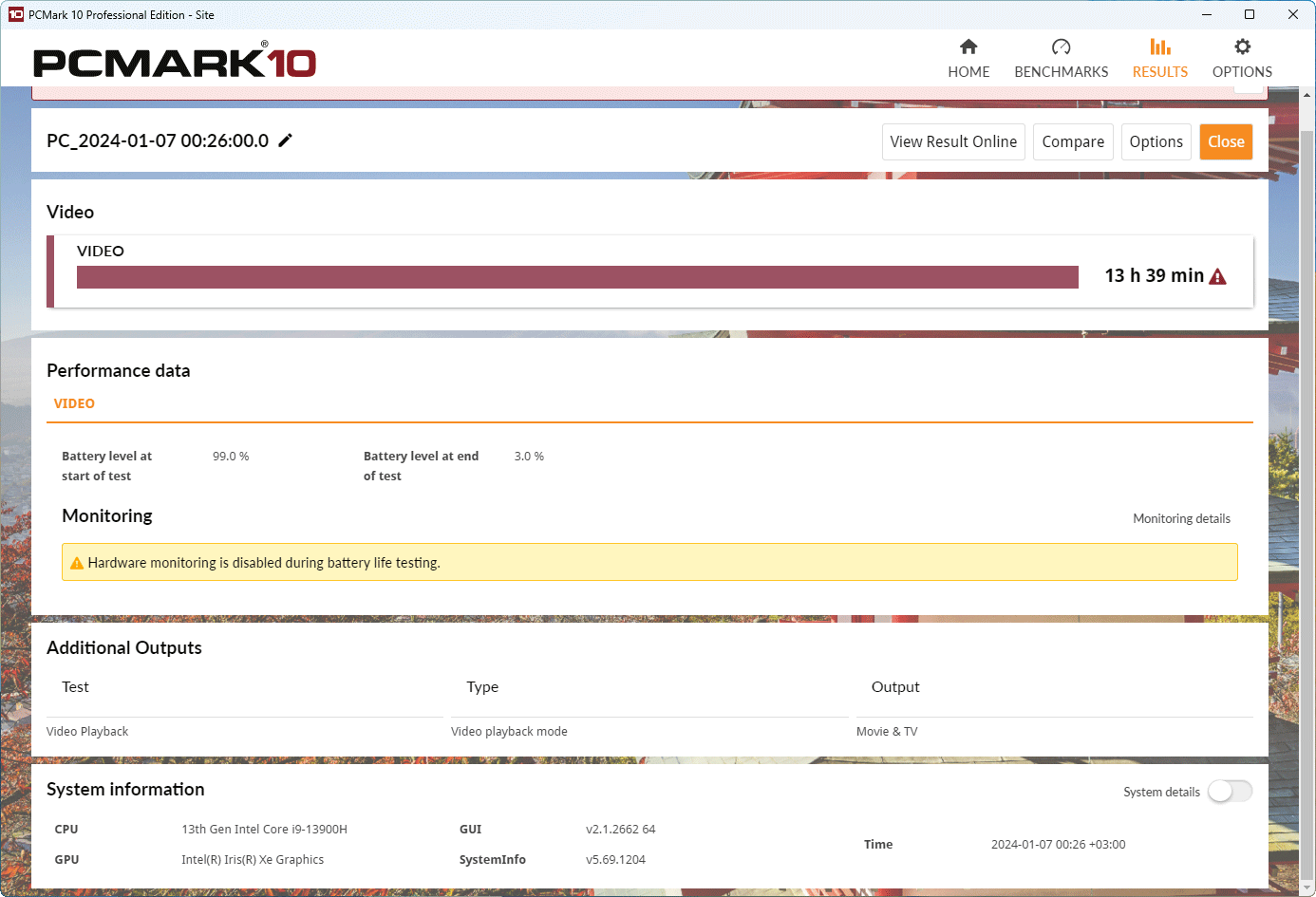This screenshot has height=897, width=1316.
Task: Click the vertical scrollbar down arrow
Action: point(1307,888)
